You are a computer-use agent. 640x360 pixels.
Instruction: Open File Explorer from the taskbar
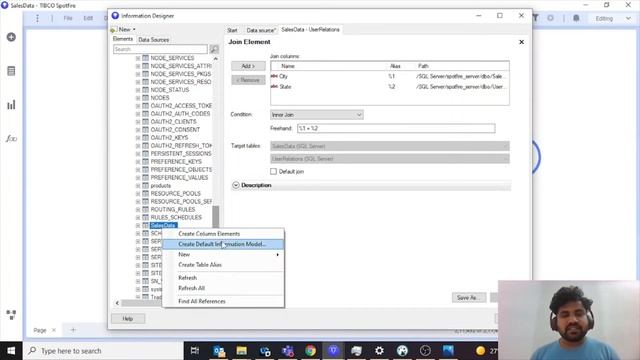[x=242, y=351]
